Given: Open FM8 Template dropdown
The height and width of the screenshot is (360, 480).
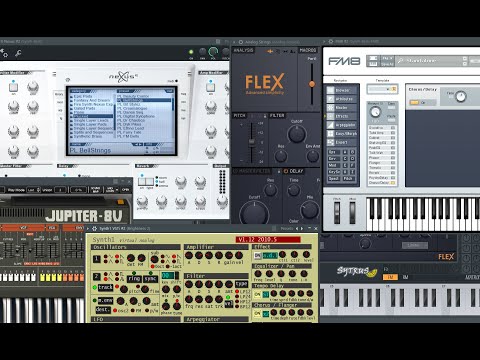Looking at the screenshot, I should [382, 89].
